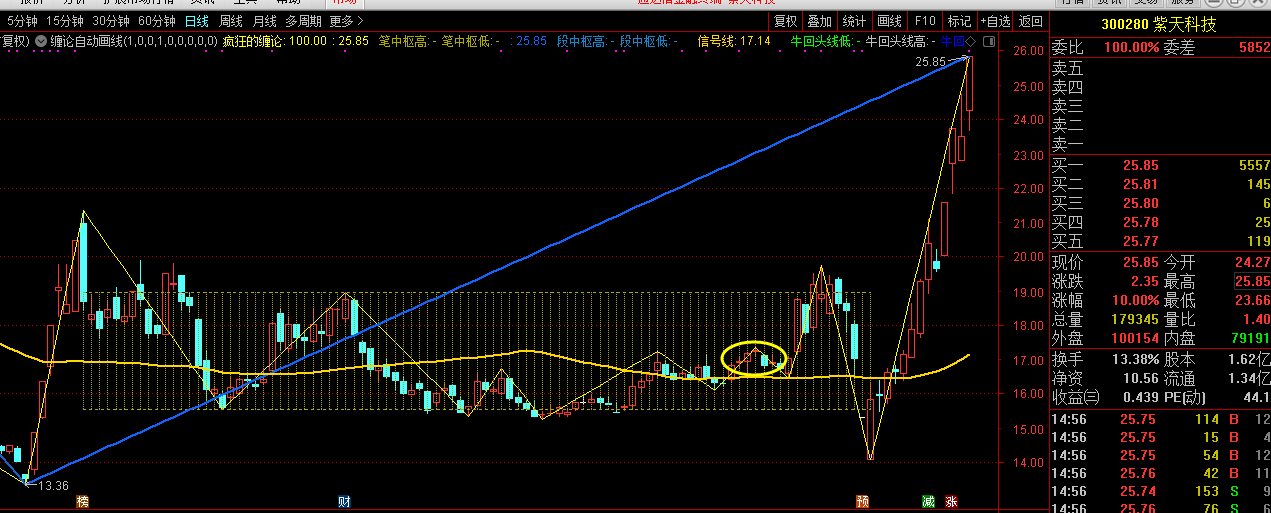Click the 净资 10.56 value
This screenshot has width=1271, height=513.
pyautogui.click(x=1140, y=378)
